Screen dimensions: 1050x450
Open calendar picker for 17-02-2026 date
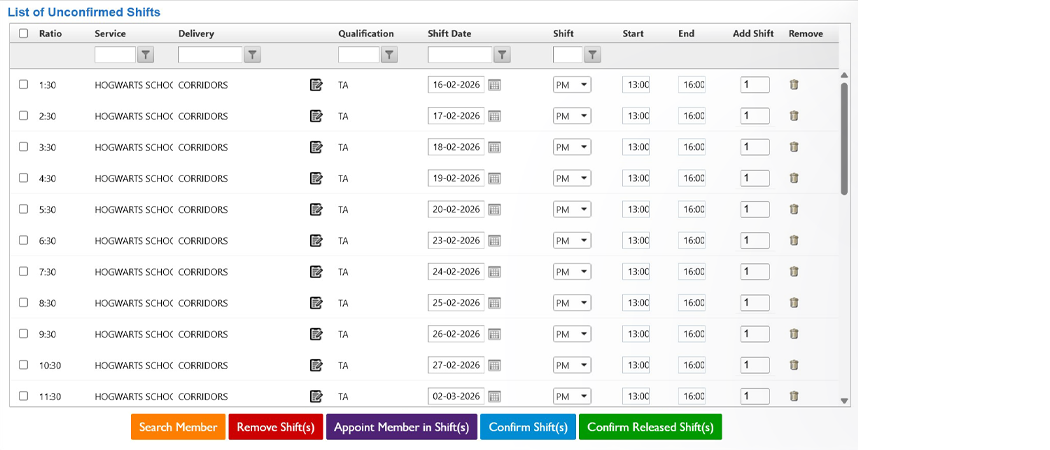pyautogui.click(x=494, y=116)
